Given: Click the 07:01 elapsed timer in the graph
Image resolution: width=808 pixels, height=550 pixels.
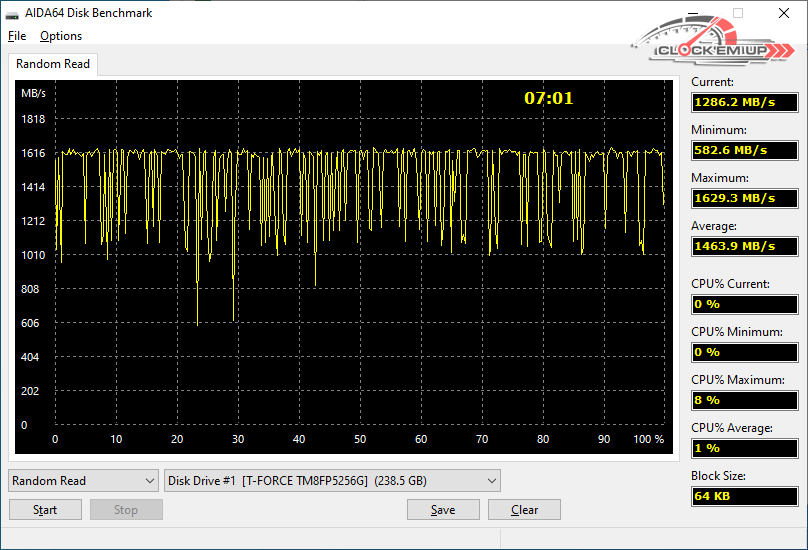Looking at the screenshot, I should (549, 98).
